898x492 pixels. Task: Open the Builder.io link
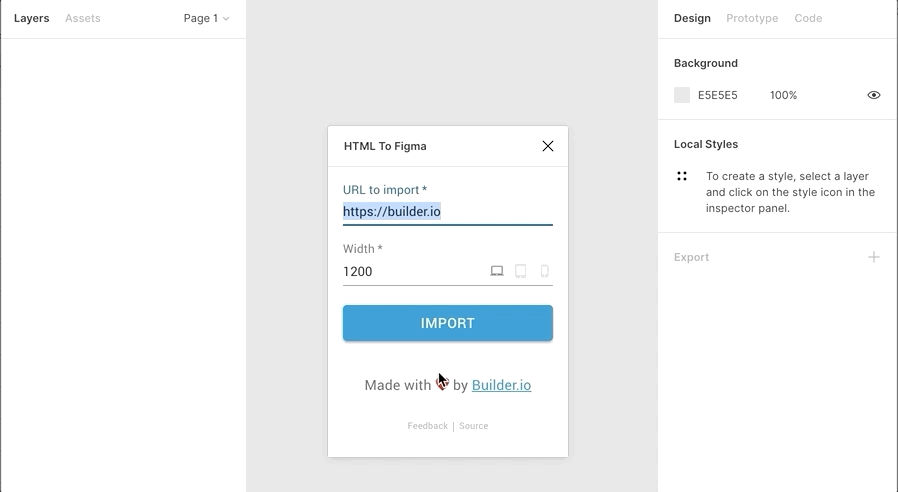(x=501, y=385)
